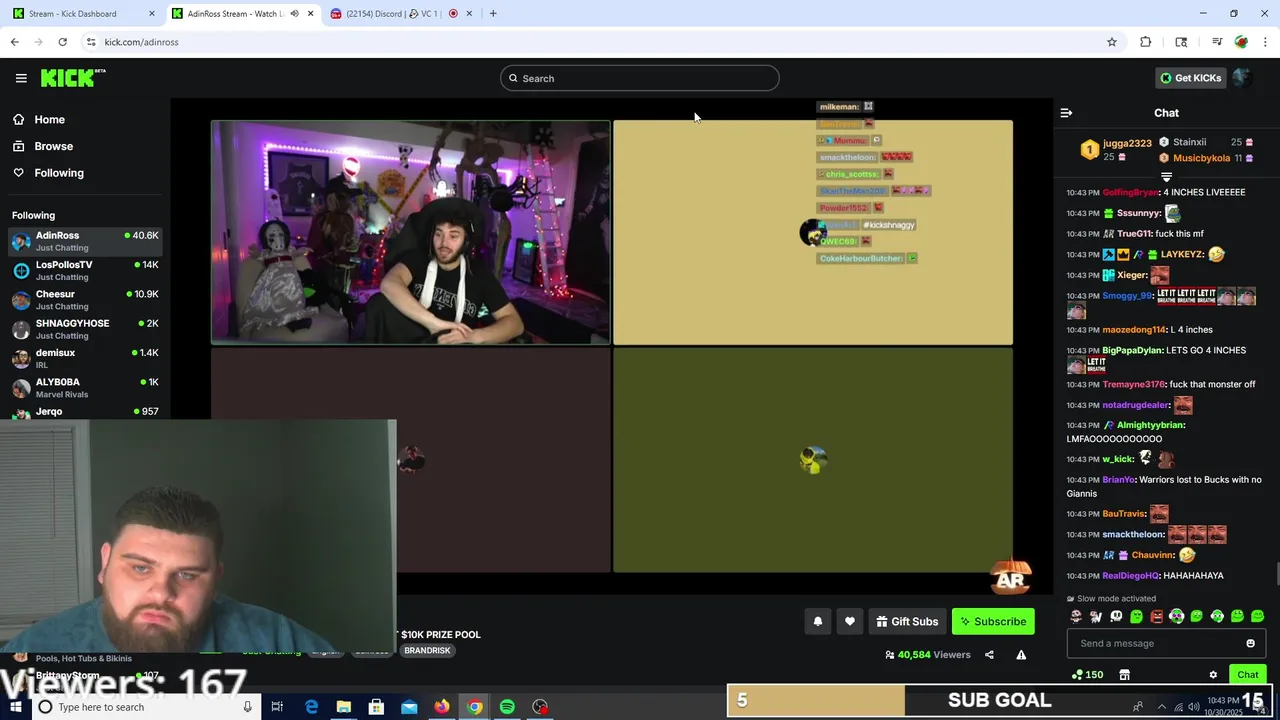The image size is (1280, 720).
Task: Open Chrome media controls icon
Action: (x=1217, y=42)
